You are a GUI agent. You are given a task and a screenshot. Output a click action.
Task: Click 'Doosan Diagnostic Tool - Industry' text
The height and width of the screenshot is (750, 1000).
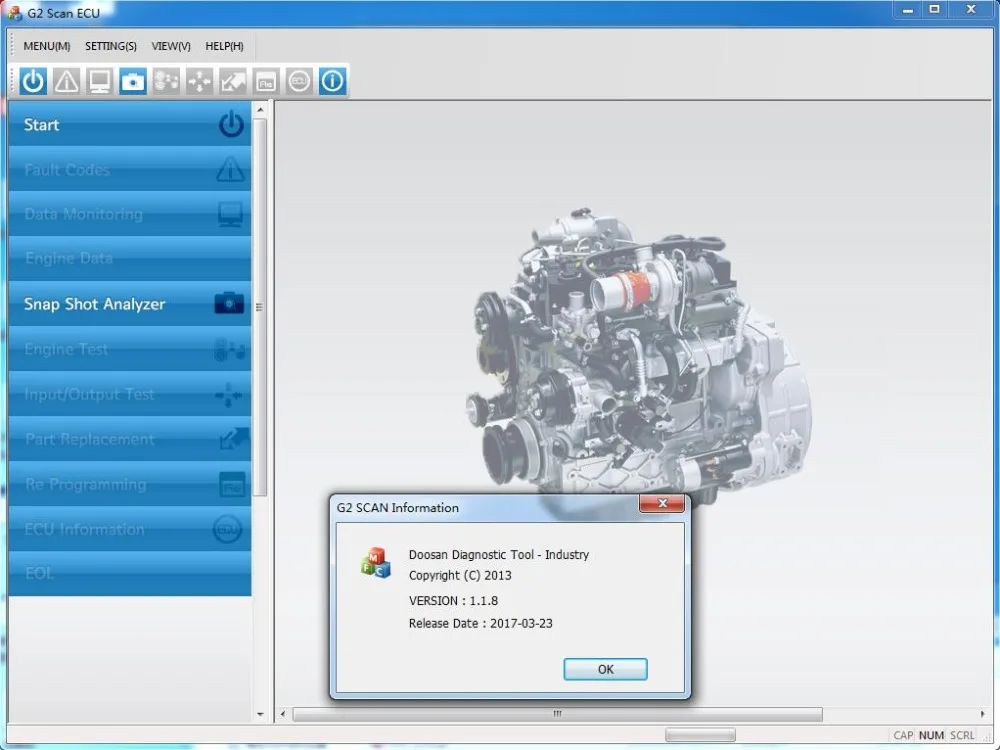tap(499, 555)
